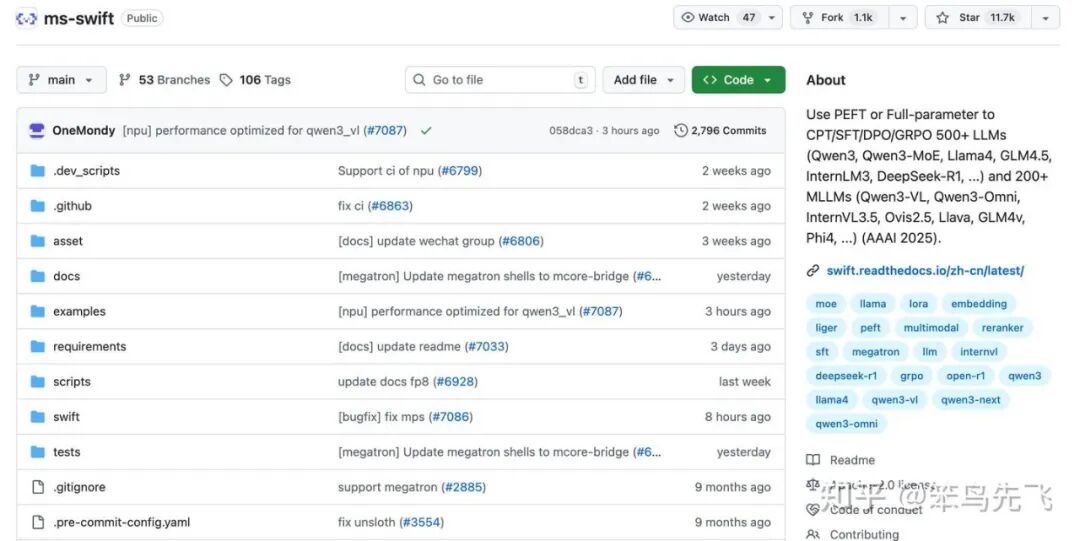
Task: Open the main branch selector dropdown
Action: pos(61,80)
